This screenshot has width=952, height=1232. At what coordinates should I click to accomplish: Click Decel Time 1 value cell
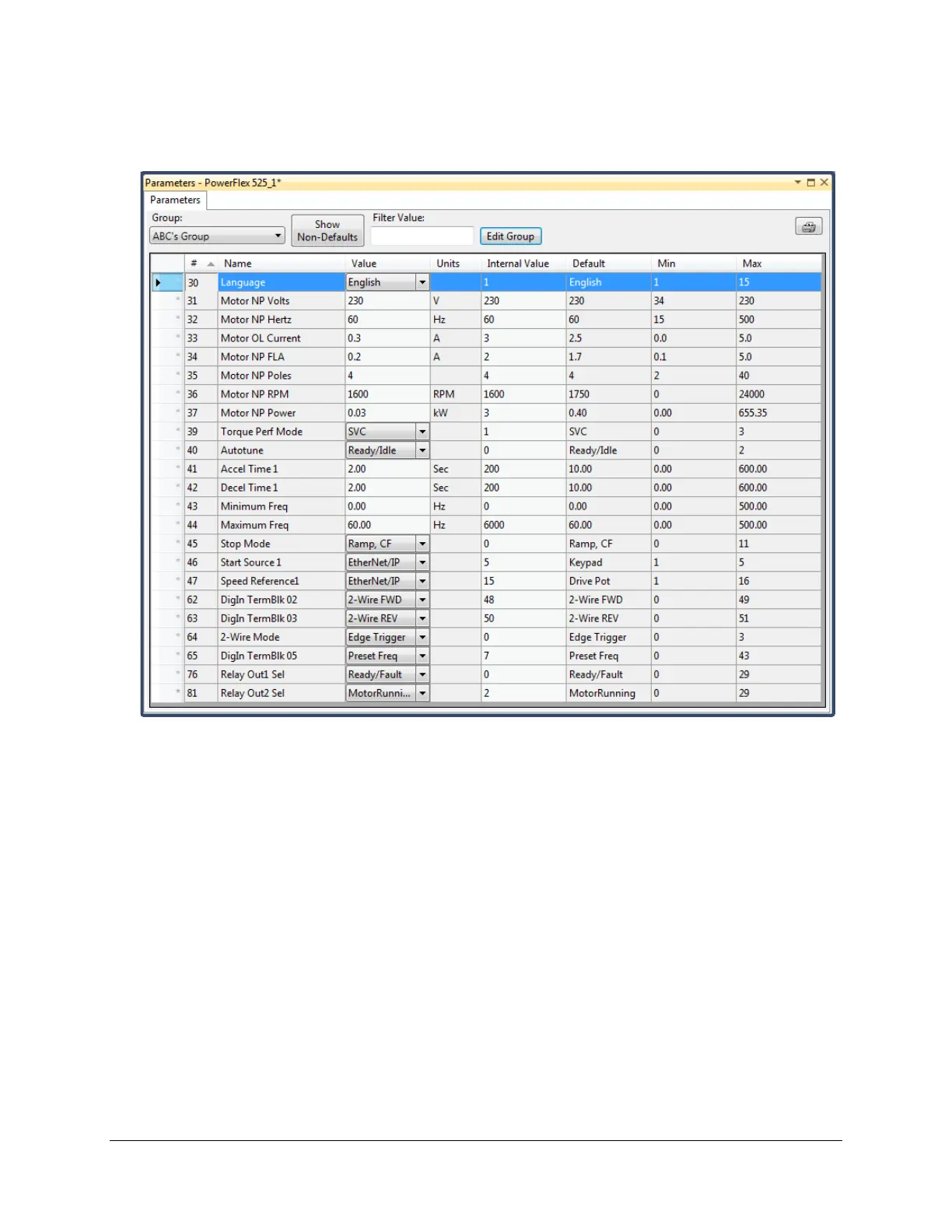(387, 488)
